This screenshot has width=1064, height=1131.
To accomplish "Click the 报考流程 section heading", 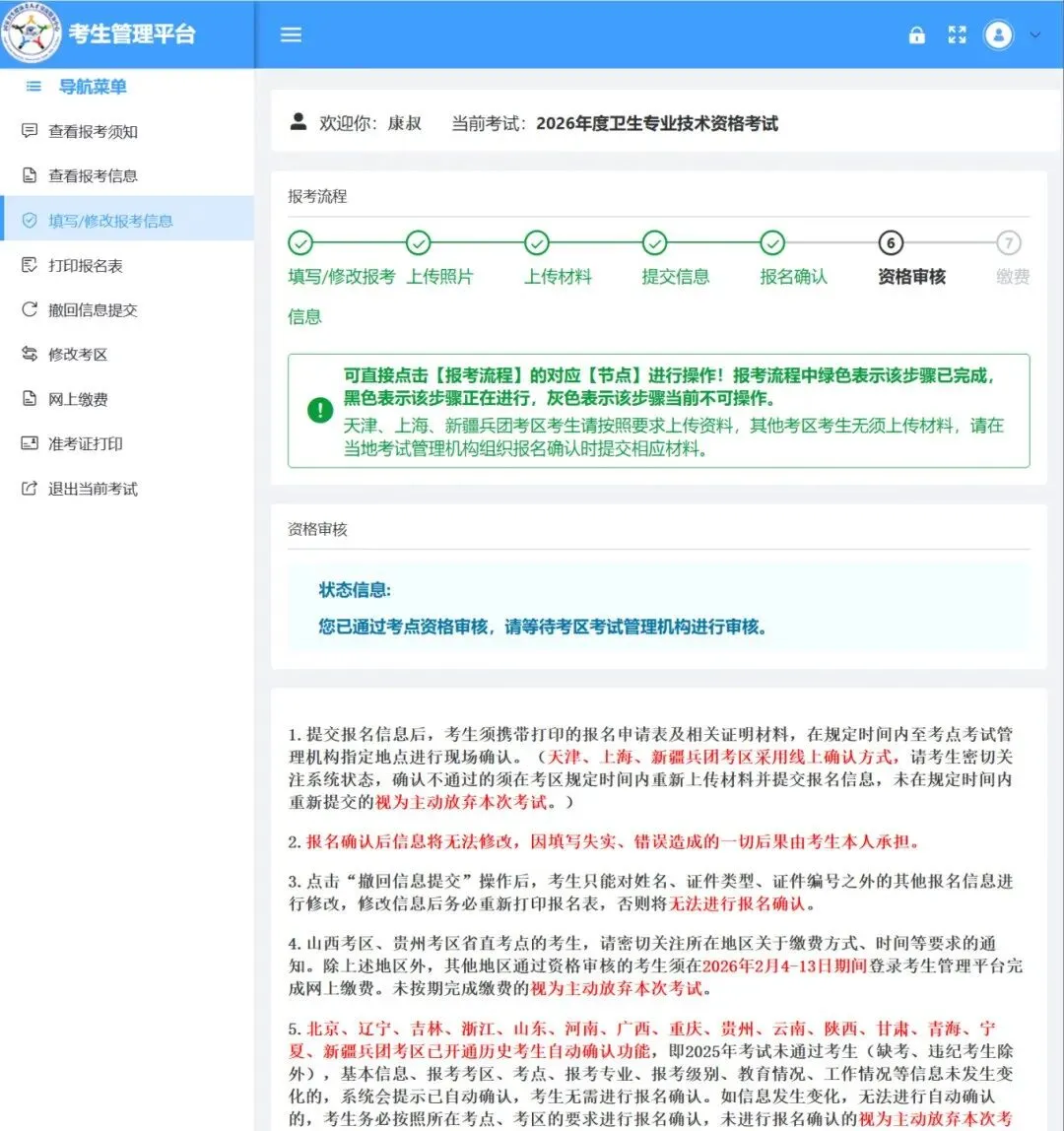I will tap(317, 196).
